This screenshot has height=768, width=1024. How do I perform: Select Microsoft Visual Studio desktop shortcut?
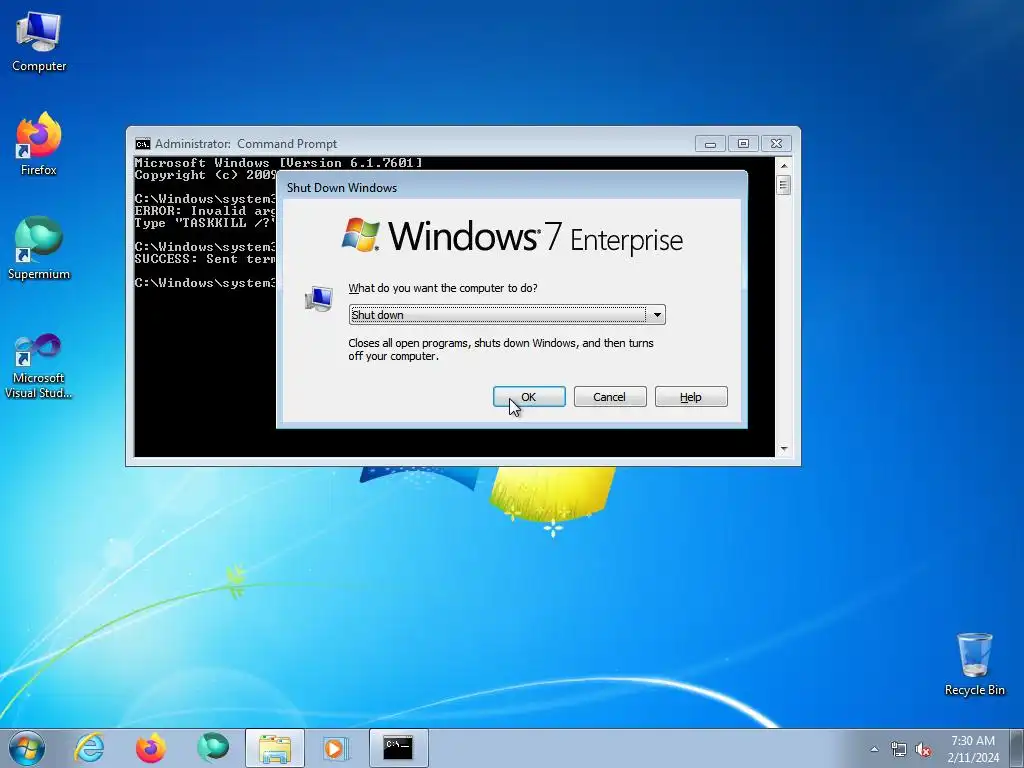(39, 366)
